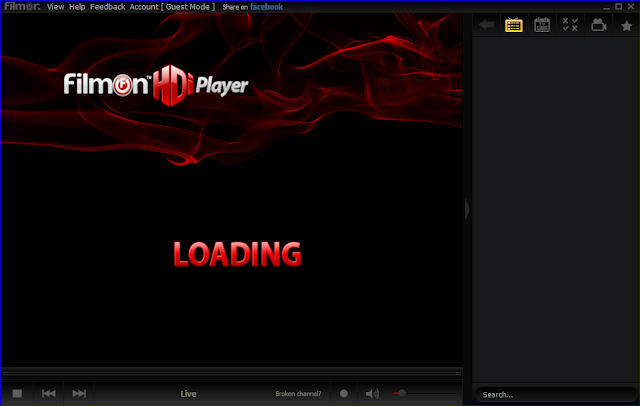Open the TV channels list icon

point(513,25)
